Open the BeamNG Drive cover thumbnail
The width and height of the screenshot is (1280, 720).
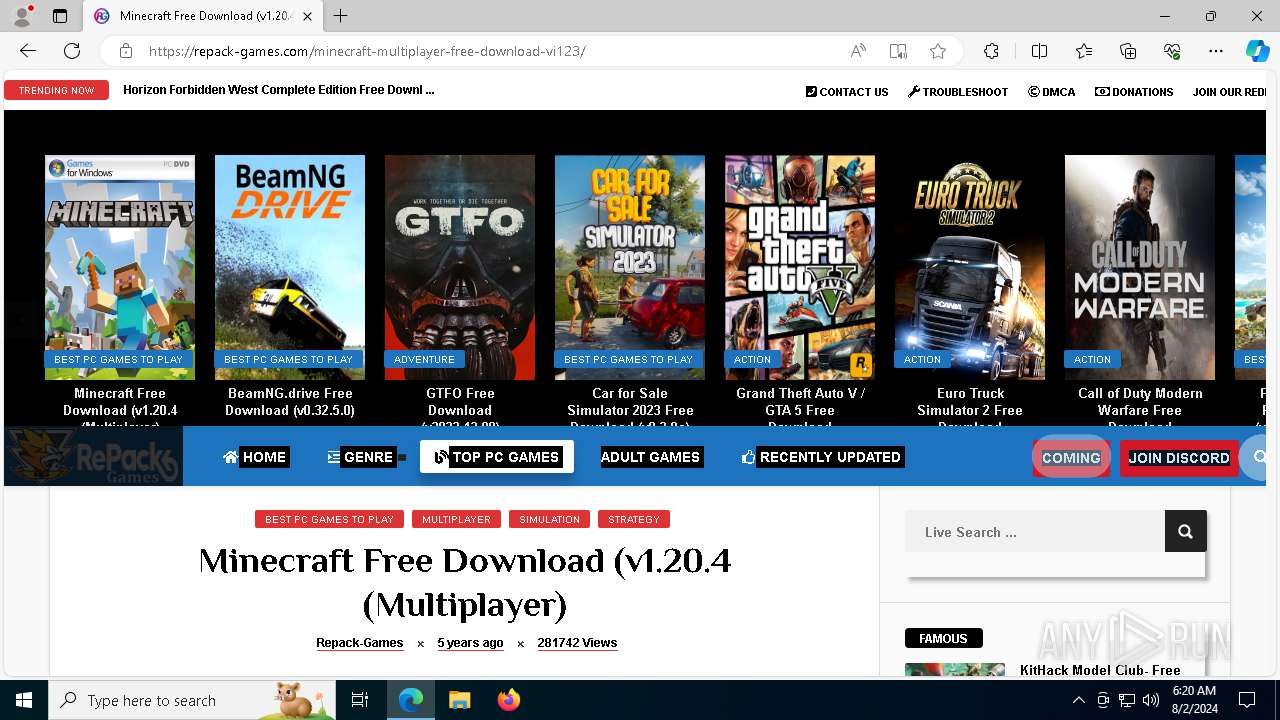pyautogui.click(x=290, y=267)
